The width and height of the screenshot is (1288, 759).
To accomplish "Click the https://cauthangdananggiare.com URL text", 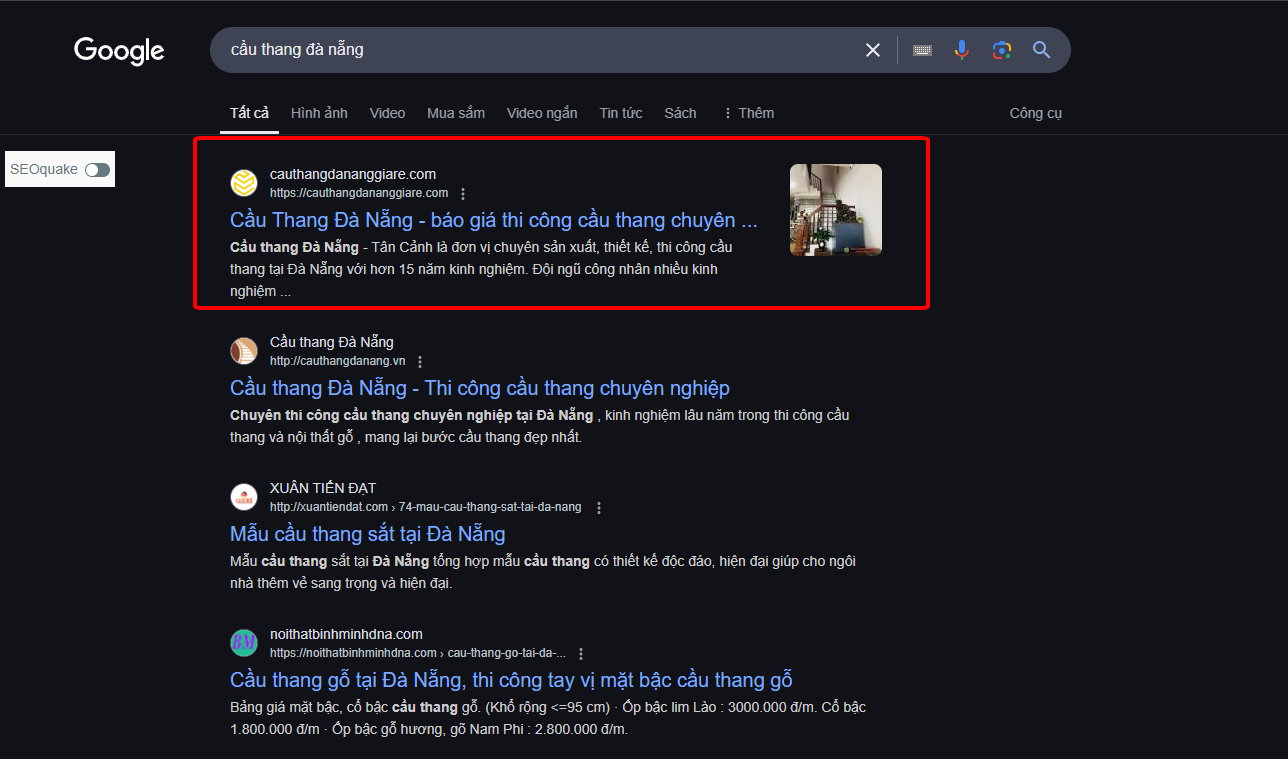I will click(x=359, y=193).
